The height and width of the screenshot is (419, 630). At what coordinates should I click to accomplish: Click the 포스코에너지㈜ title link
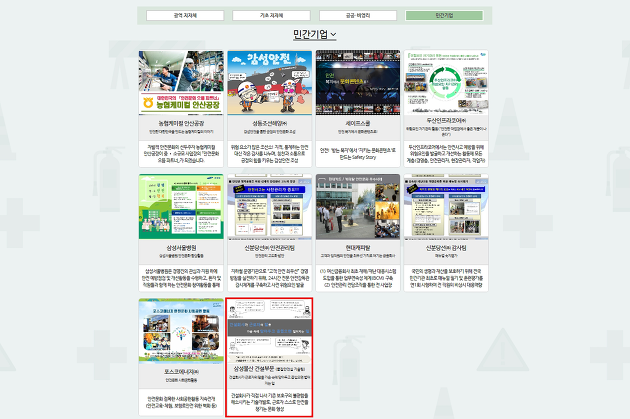coord(181,372)
